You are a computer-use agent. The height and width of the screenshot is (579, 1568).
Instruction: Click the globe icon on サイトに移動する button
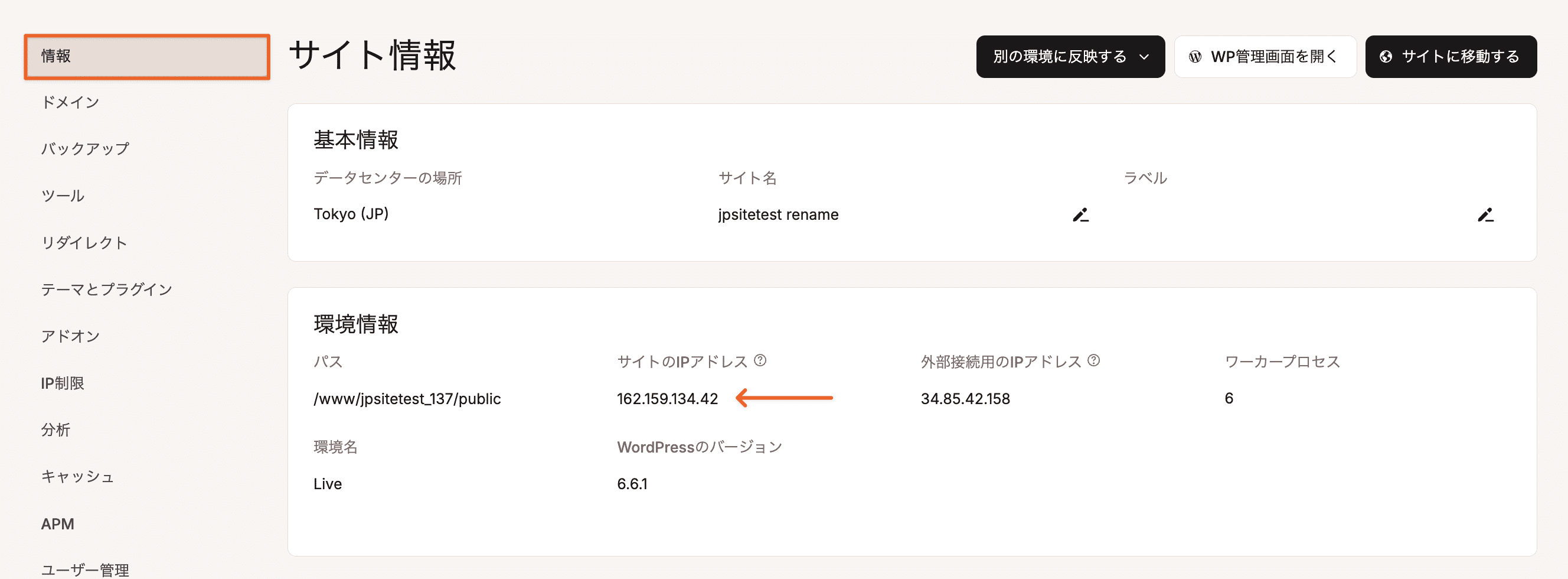tap(1386, 56)
